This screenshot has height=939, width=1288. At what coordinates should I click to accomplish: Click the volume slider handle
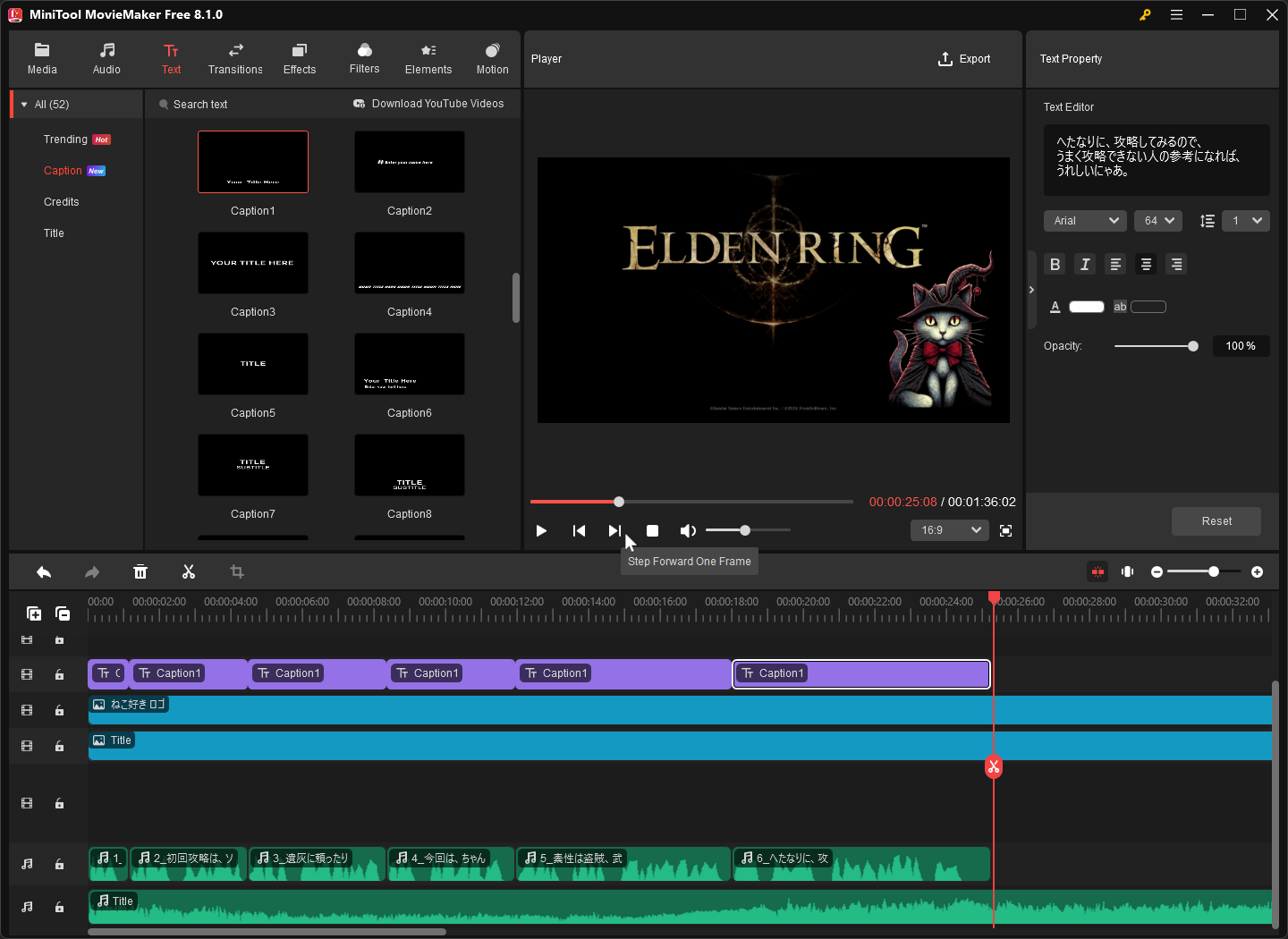tap(745, 530)
